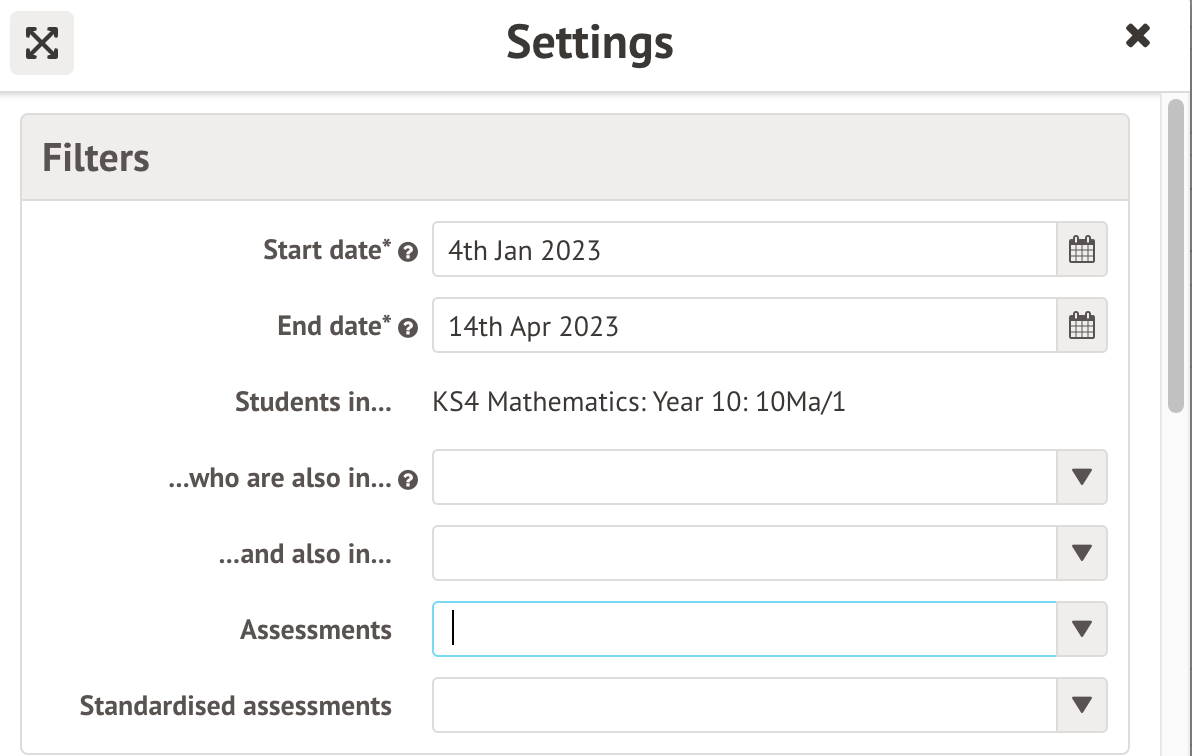
Task: Open the End date calendar picker
Action: tap(1082, 326)
